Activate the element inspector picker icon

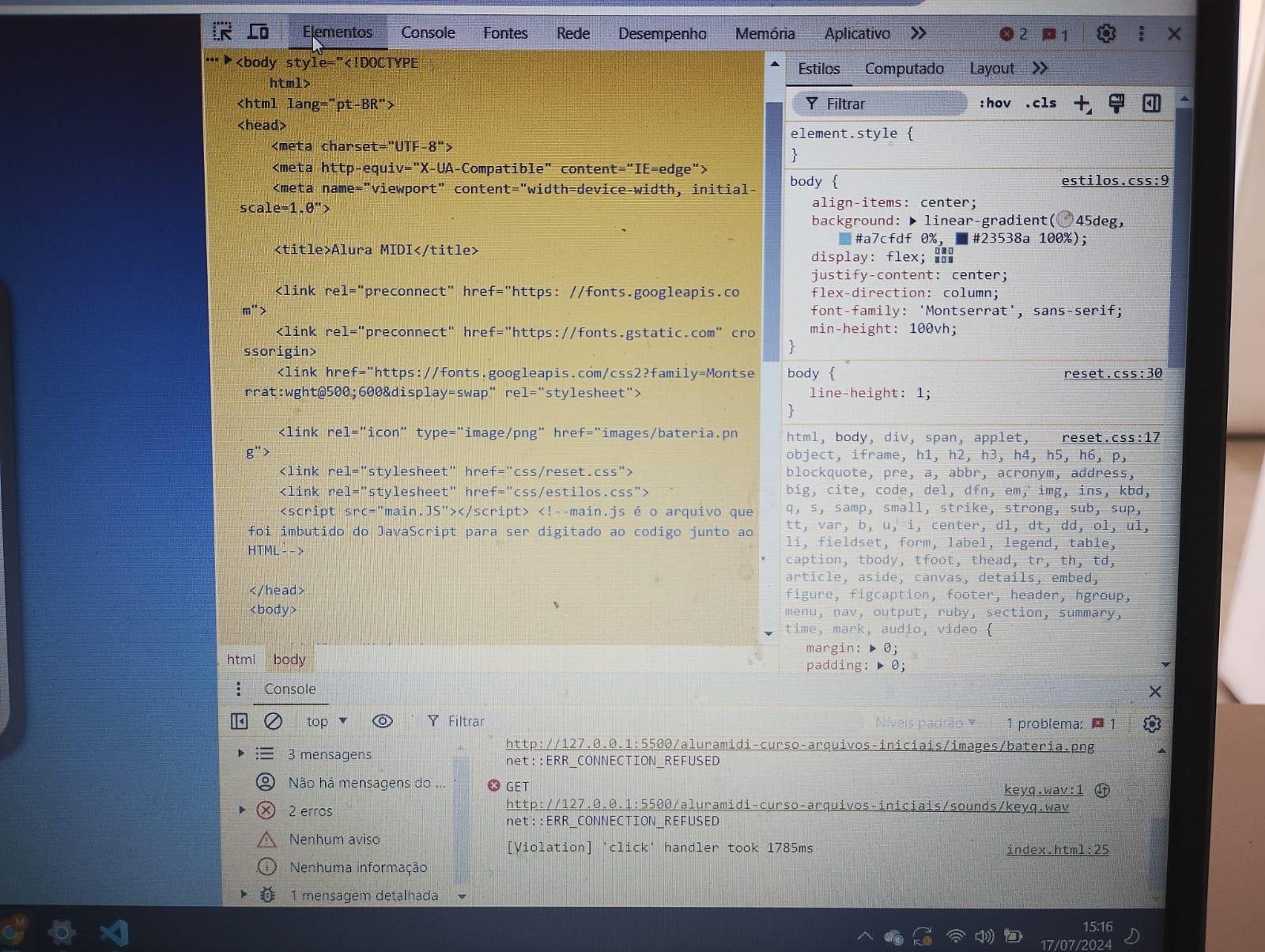223,32
